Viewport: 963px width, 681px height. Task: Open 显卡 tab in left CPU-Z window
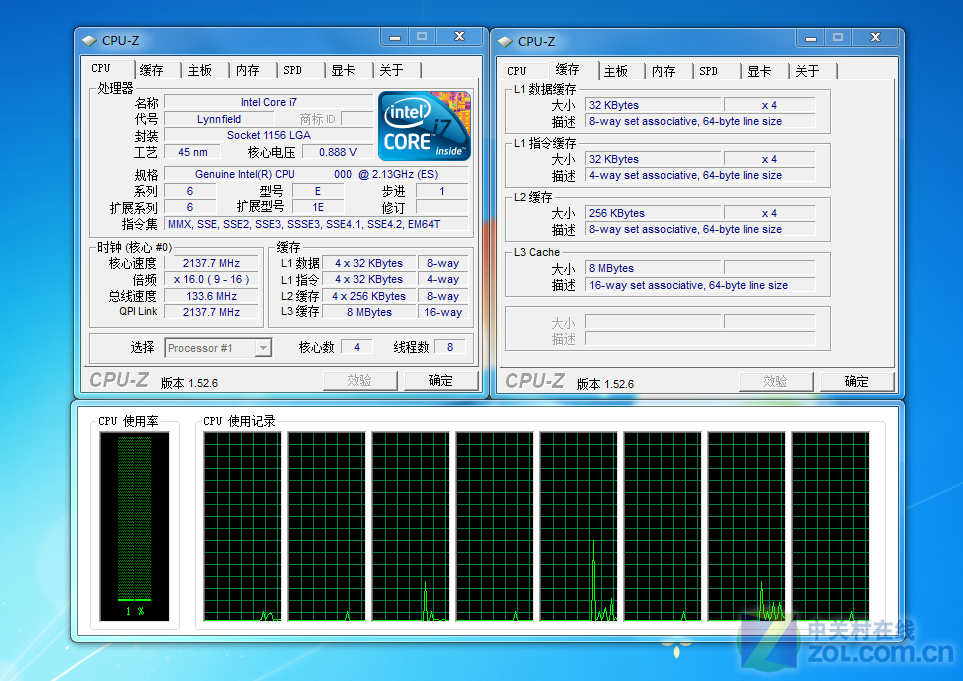pos(343,71)
